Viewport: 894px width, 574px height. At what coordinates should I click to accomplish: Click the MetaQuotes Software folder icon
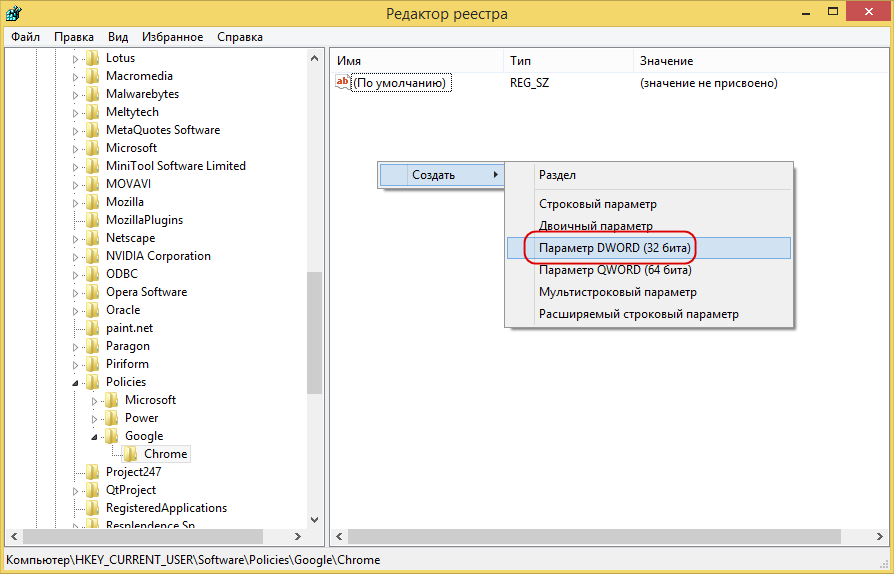tap(92, 130)
